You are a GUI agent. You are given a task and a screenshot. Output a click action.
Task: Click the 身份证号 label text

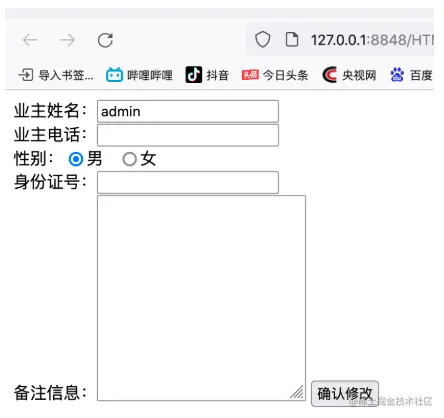pyautogui.click(x=50, y=182)
